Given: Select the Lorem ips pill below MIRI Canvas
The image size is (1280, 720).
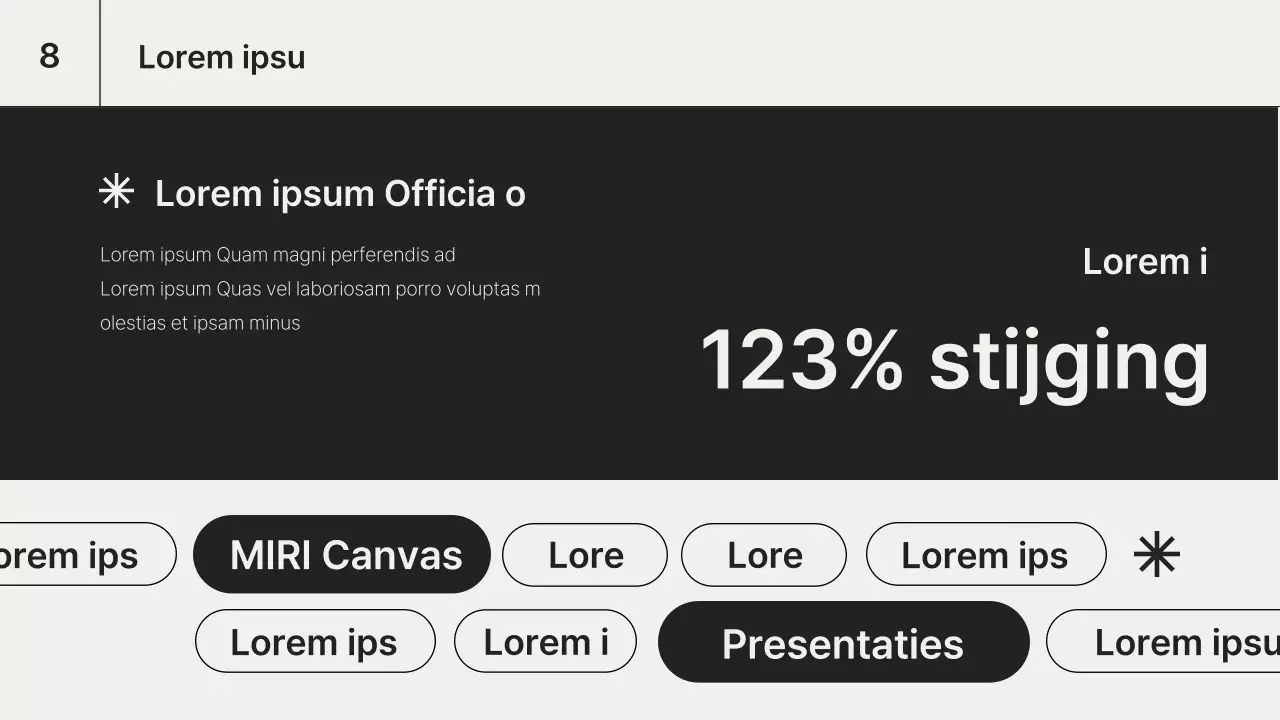Looking at the screenshot, I should tap(315, 642).
